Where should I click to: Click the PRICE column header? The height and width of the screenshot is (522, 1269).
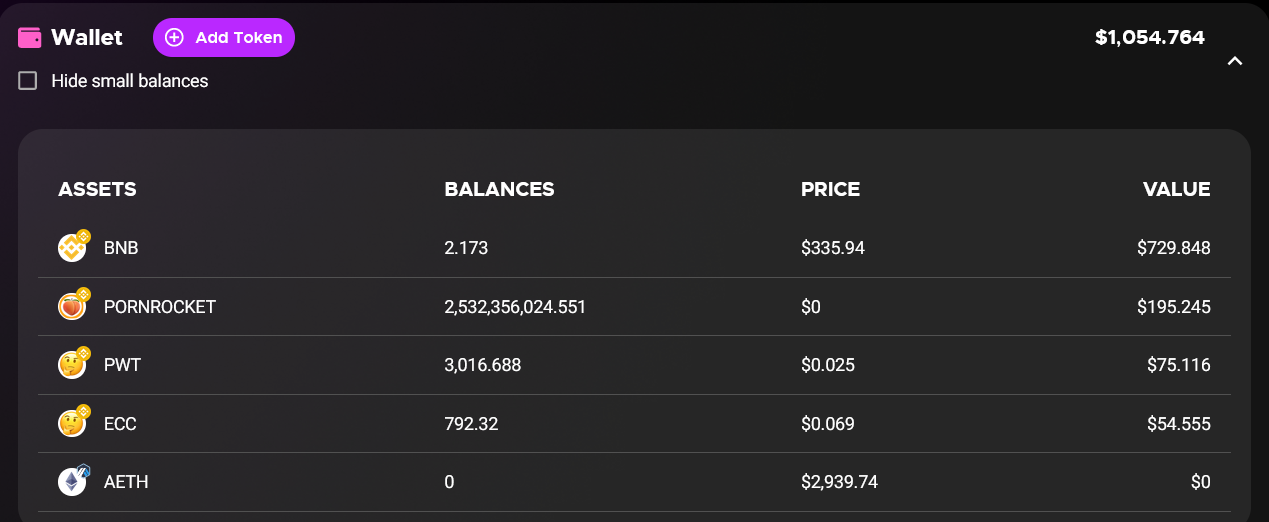(830, 189)
